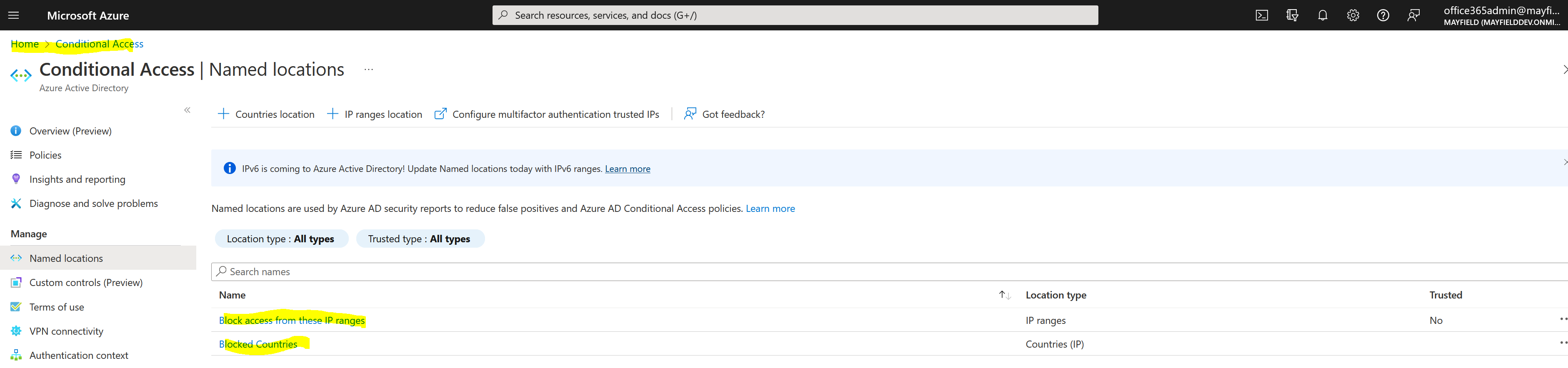Viewport: 1568px width, 368px height.
Task: Click the Insights and reporting lightbulb icon
Action: point(16,179)
